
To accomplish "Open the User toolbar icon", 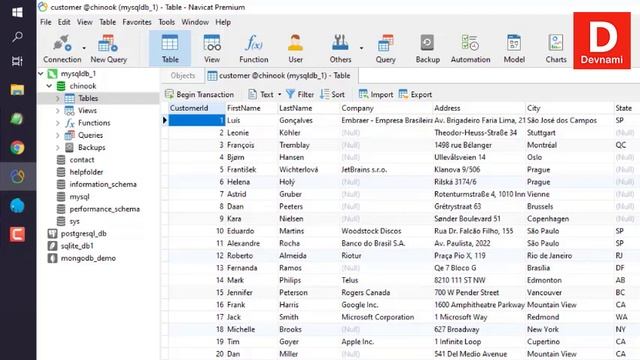I will [295, 49].
